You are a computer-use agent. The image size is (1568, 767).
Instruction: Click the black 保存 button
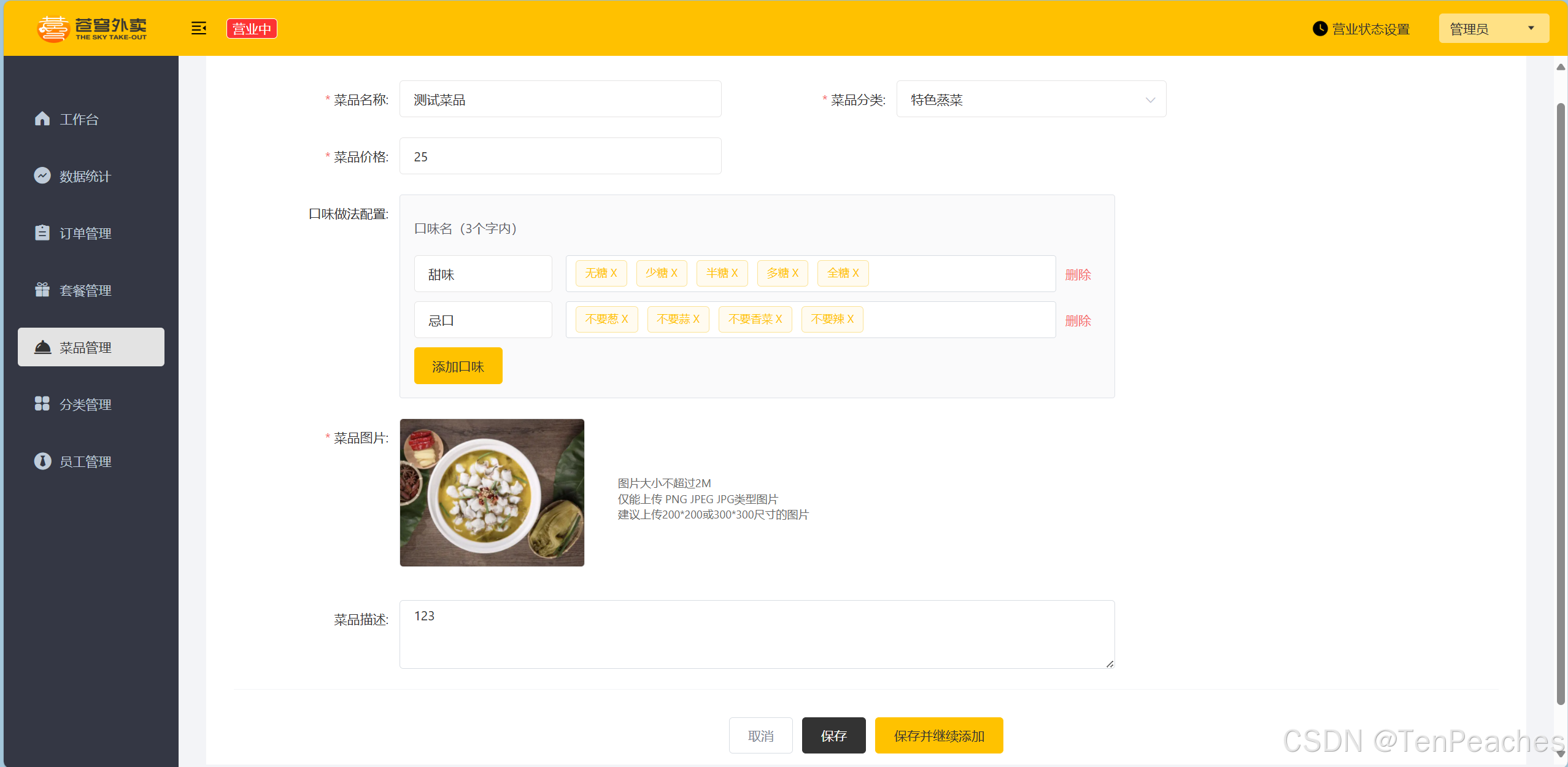833,735
